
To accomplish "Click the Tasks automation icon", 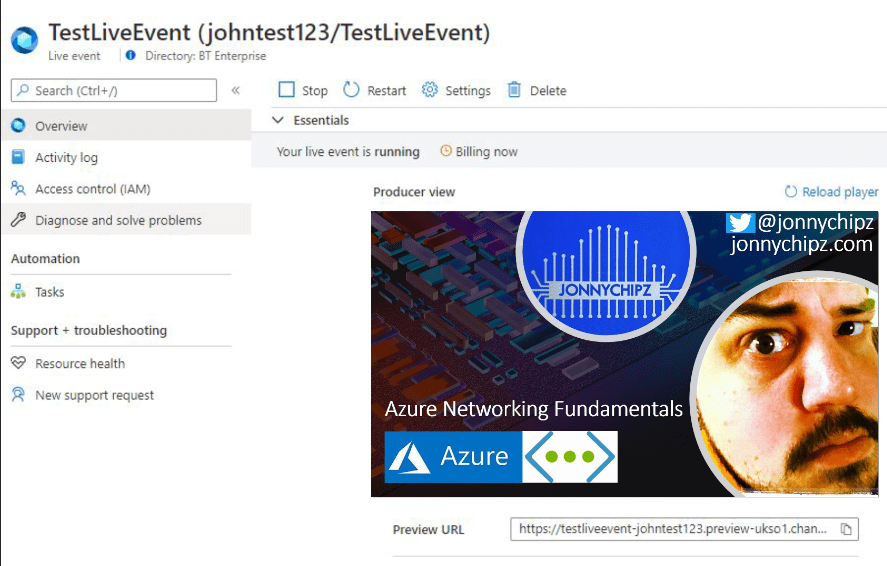I will (18, 292).
